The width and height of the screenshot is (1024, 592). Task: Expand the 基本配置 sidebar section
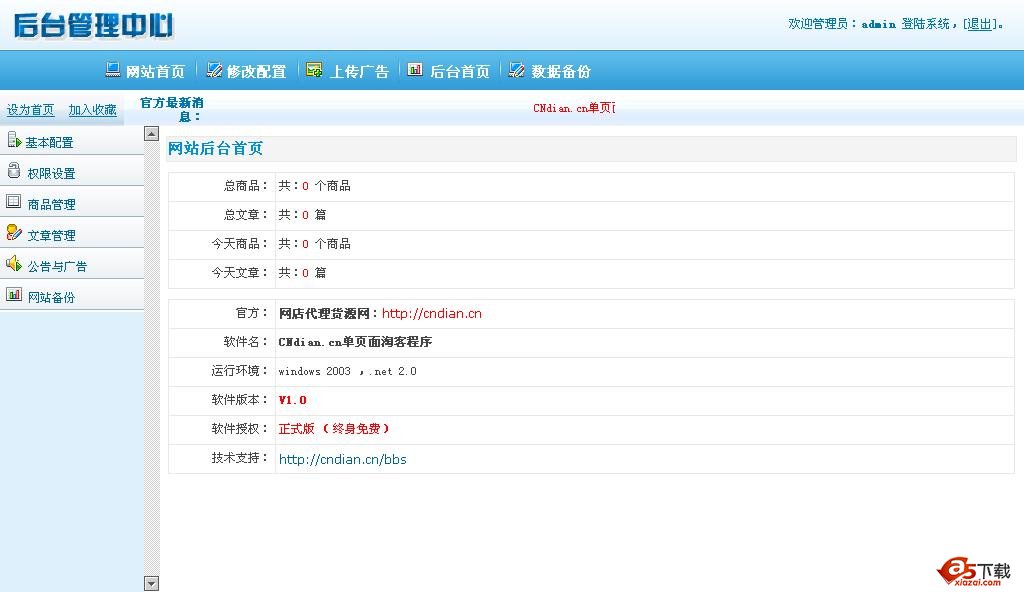click(x=49, y=142)
